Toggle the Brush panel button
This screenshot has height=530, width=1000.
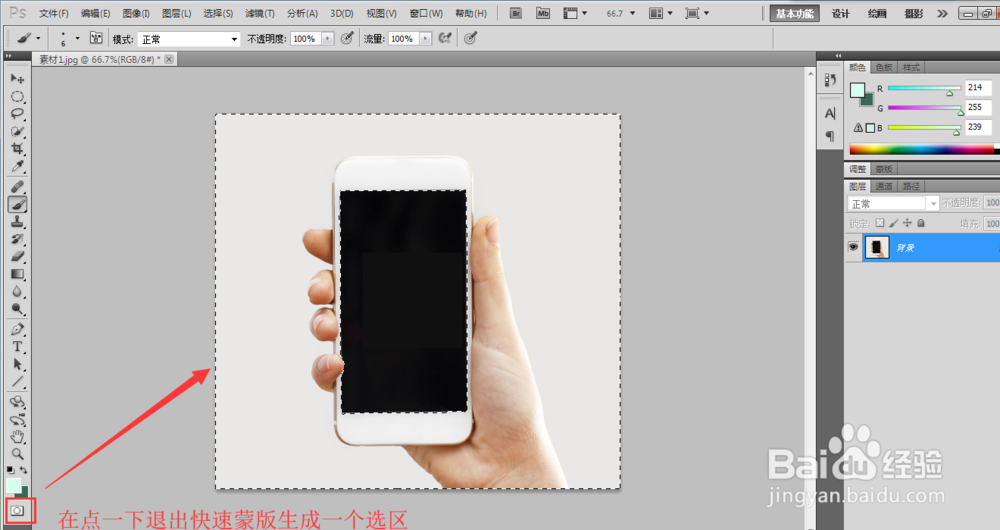point(96,38)
